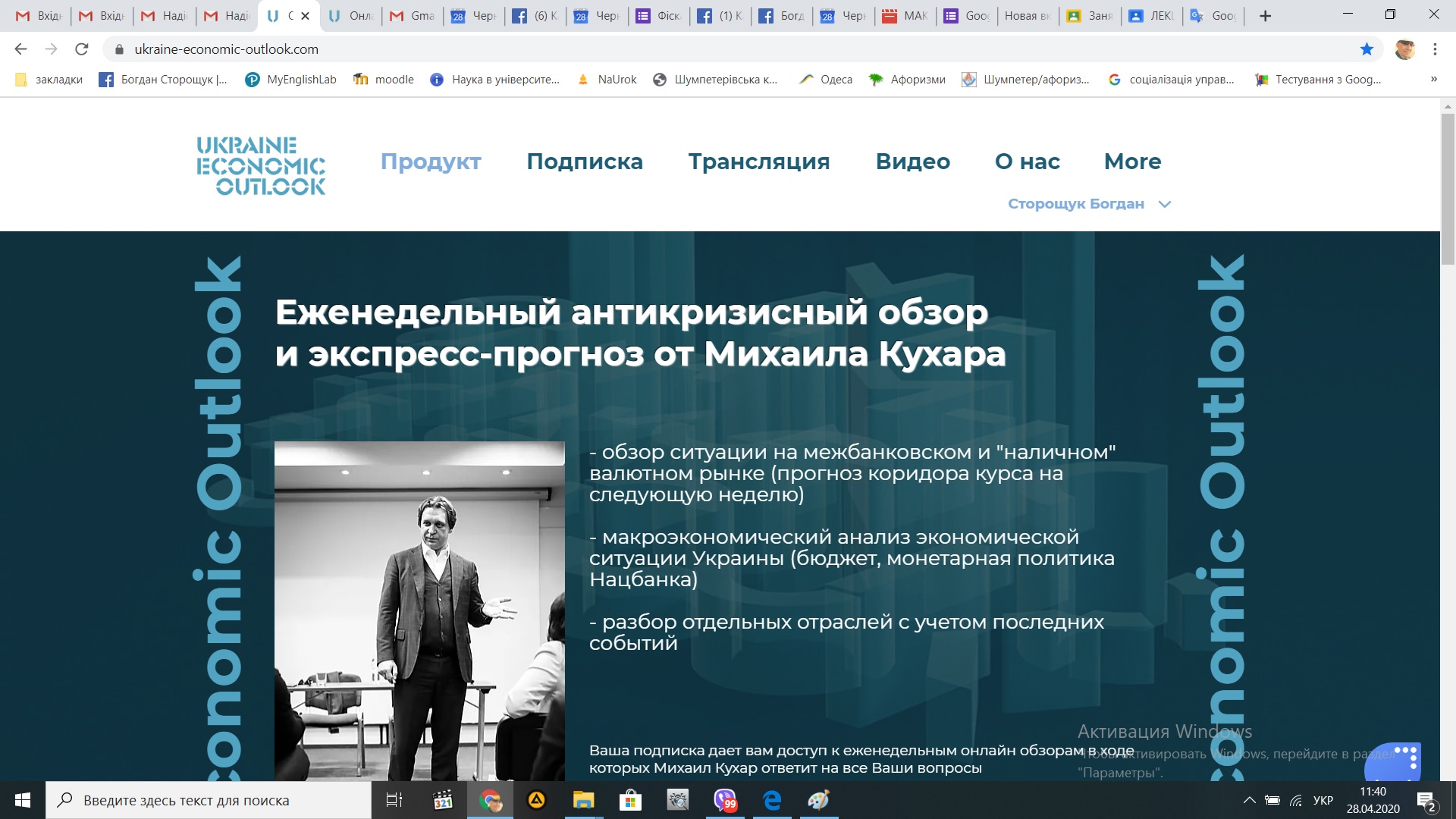
Task: Open the Подписка menu item
Action: click(x=585, y=162)
